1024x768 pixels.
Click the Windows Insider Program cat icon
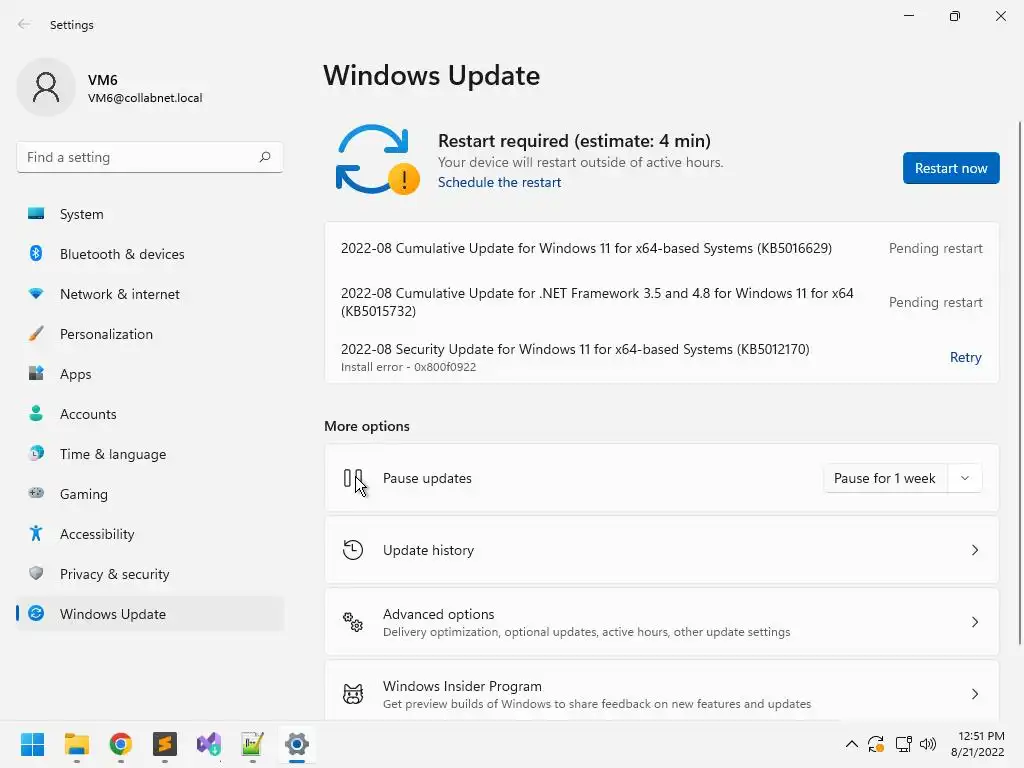click(x=353, y=694)
